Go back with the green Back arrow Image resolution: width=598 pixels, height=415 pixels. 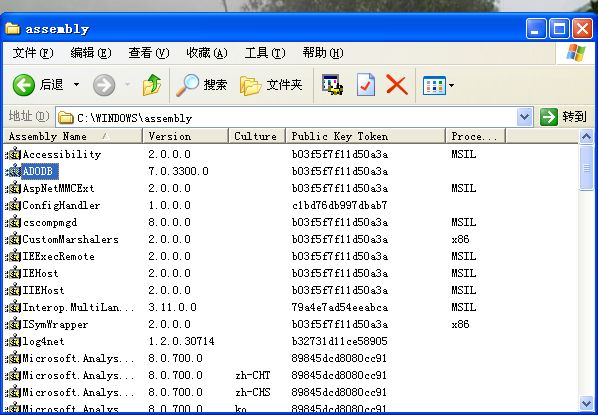[24, 85]
